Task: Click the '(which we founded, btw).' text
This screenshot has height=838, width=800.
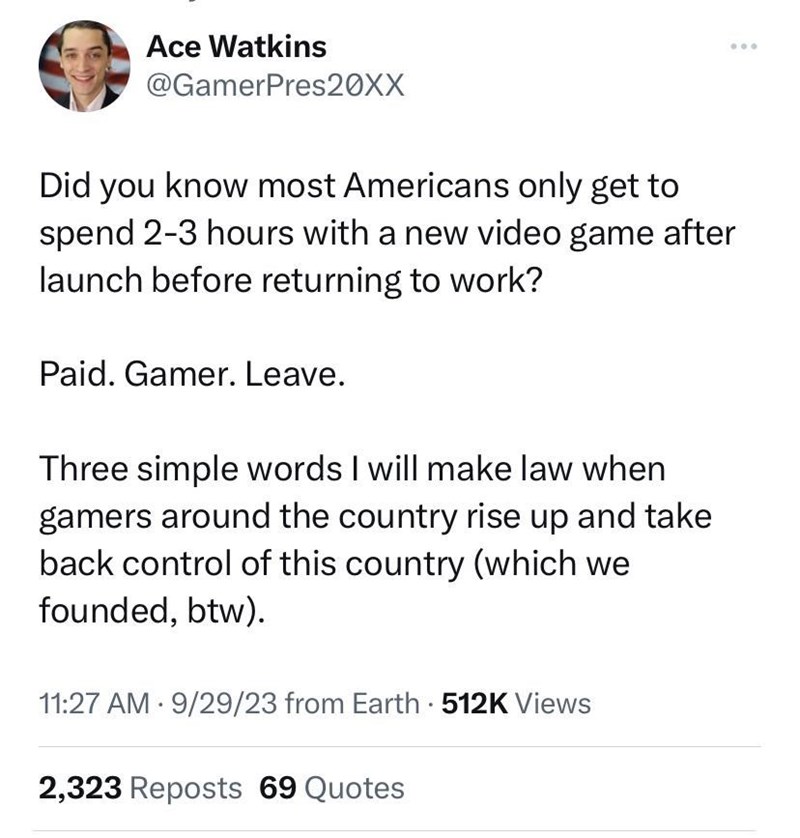Action: (x=335, y=587)
